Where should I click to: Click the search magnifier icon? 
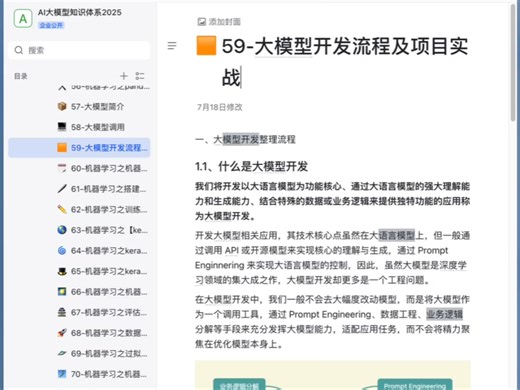[19, 50]
